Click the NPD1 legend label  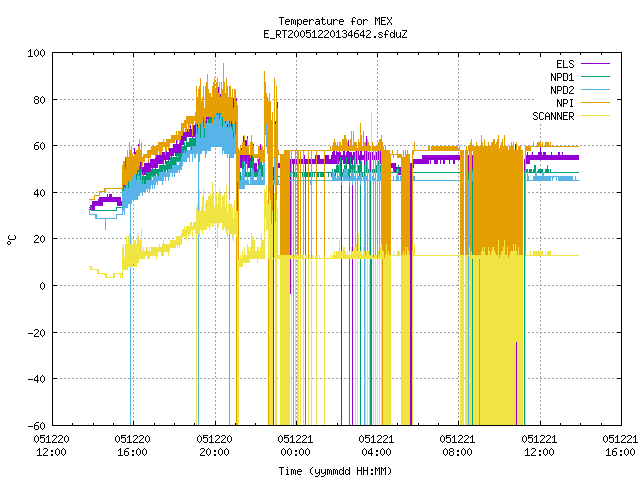[x=562, y=77]
